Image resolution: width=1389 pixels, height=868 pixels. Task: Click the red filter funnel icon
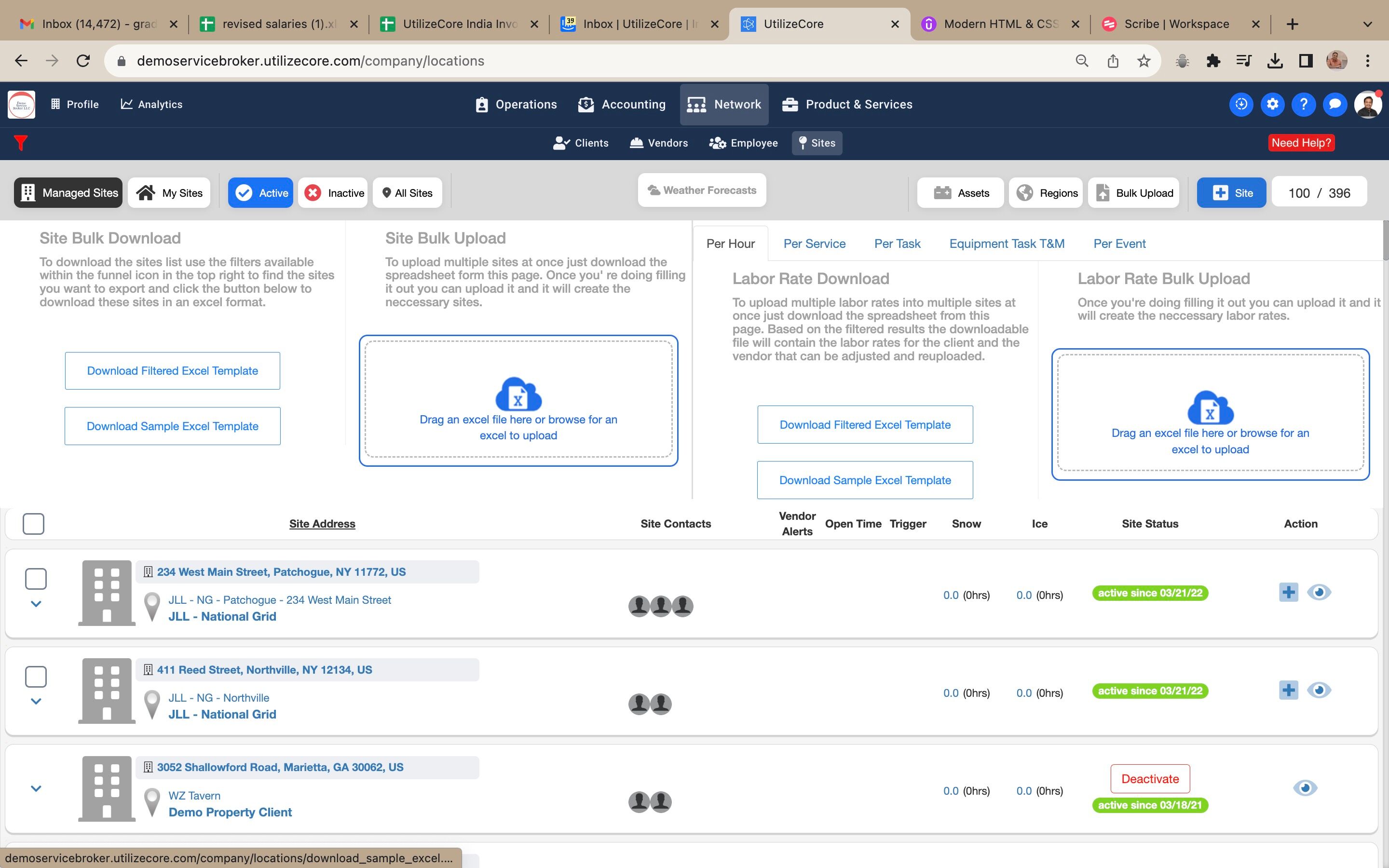tap(21, 142)
